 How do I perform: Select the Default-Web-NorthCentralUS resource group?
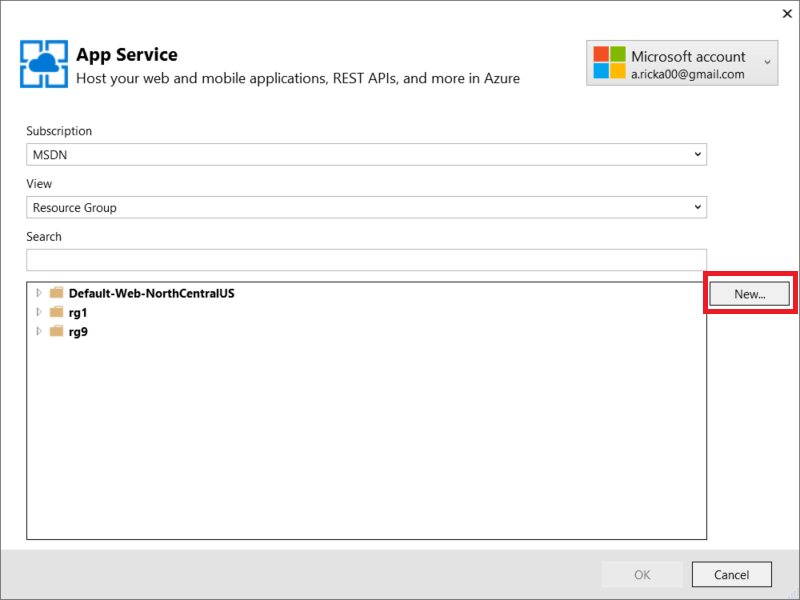tap(152, 293)
